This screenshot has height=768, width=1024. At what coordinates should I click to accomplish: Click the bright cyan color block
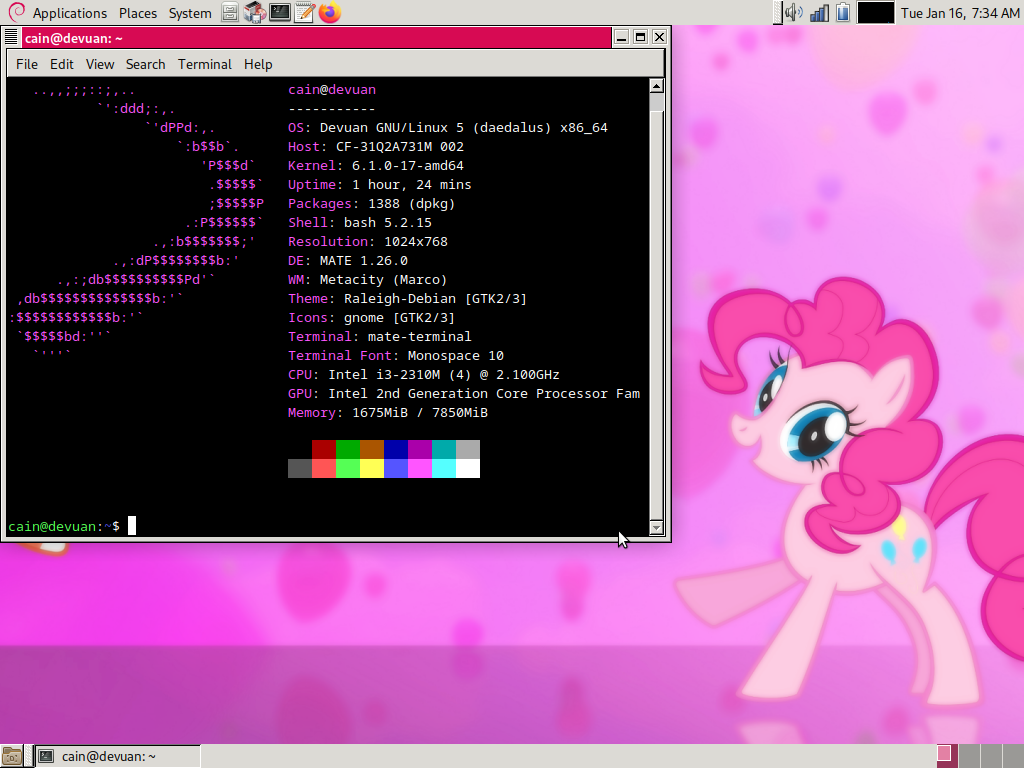pos(444,468)
